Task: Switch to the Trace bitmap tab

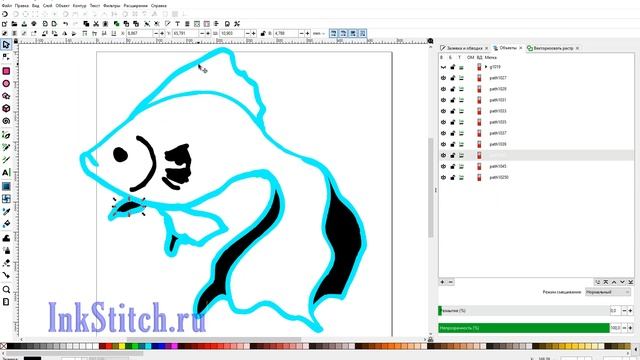Action: (553, 48)
